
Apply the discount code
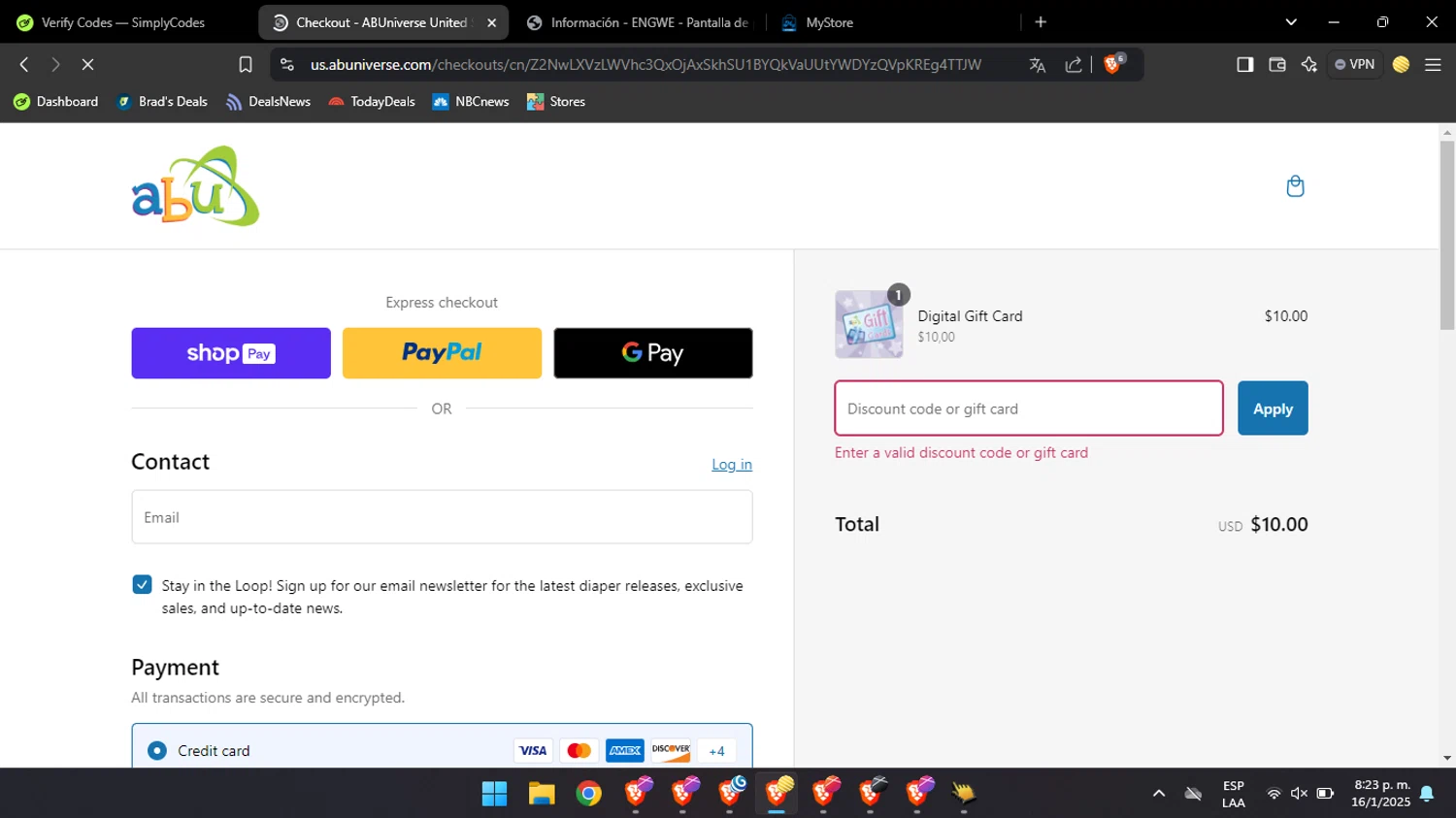1273,409
